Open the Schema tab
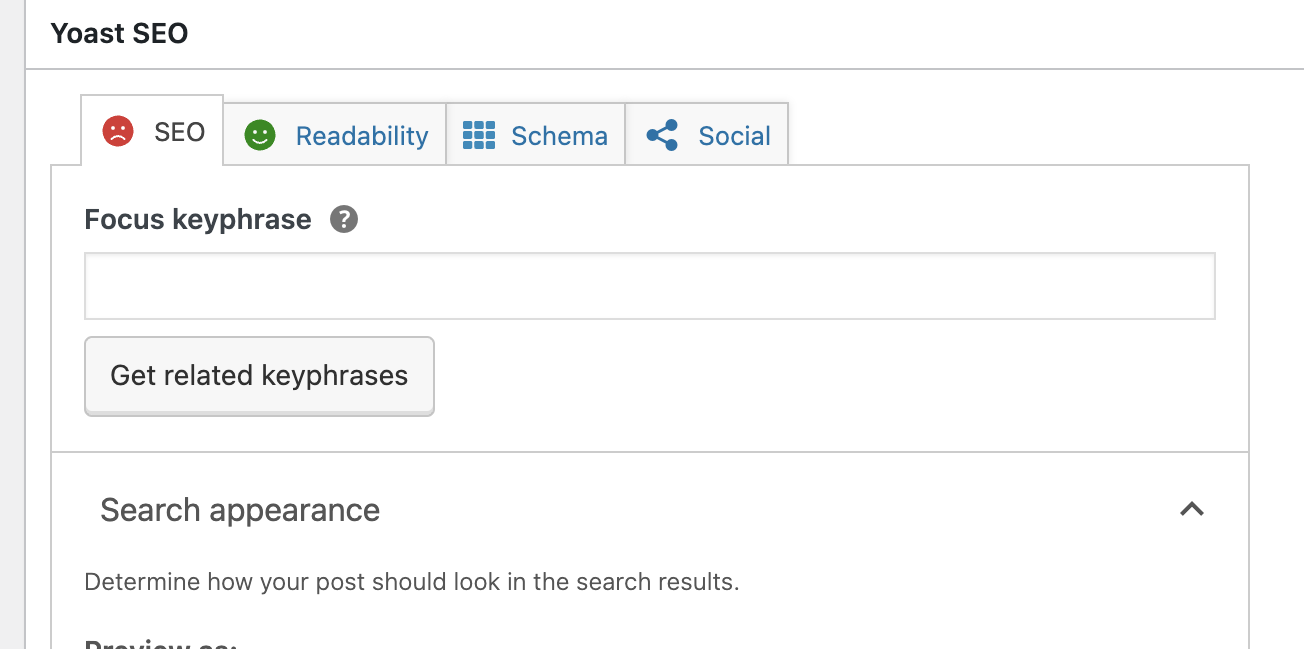Image resolution: width=1304 pixels, height=649 pixels. (535, 135)
